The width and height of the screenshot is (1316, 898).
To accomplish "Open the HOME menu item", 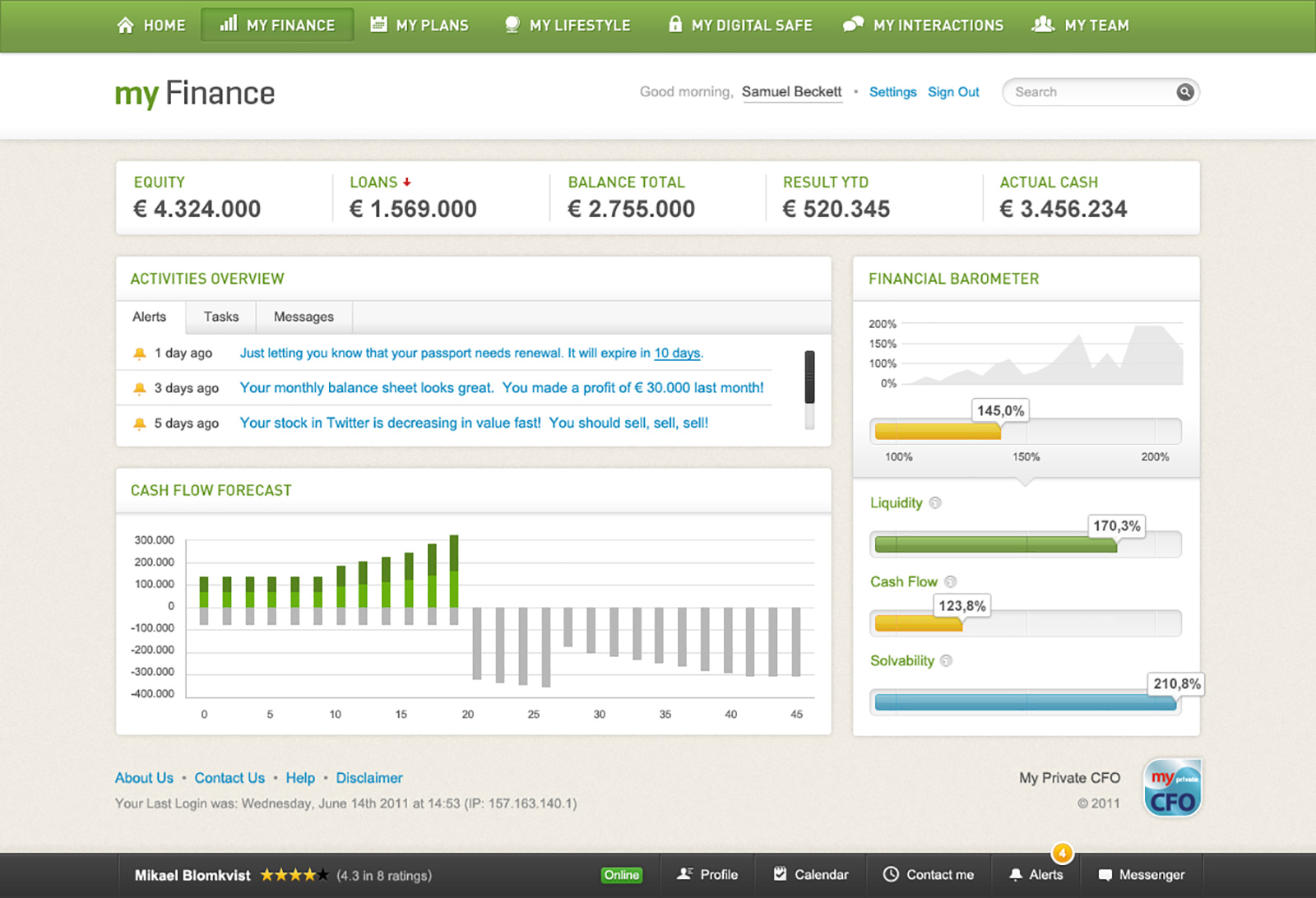I will tap(151, 25).
